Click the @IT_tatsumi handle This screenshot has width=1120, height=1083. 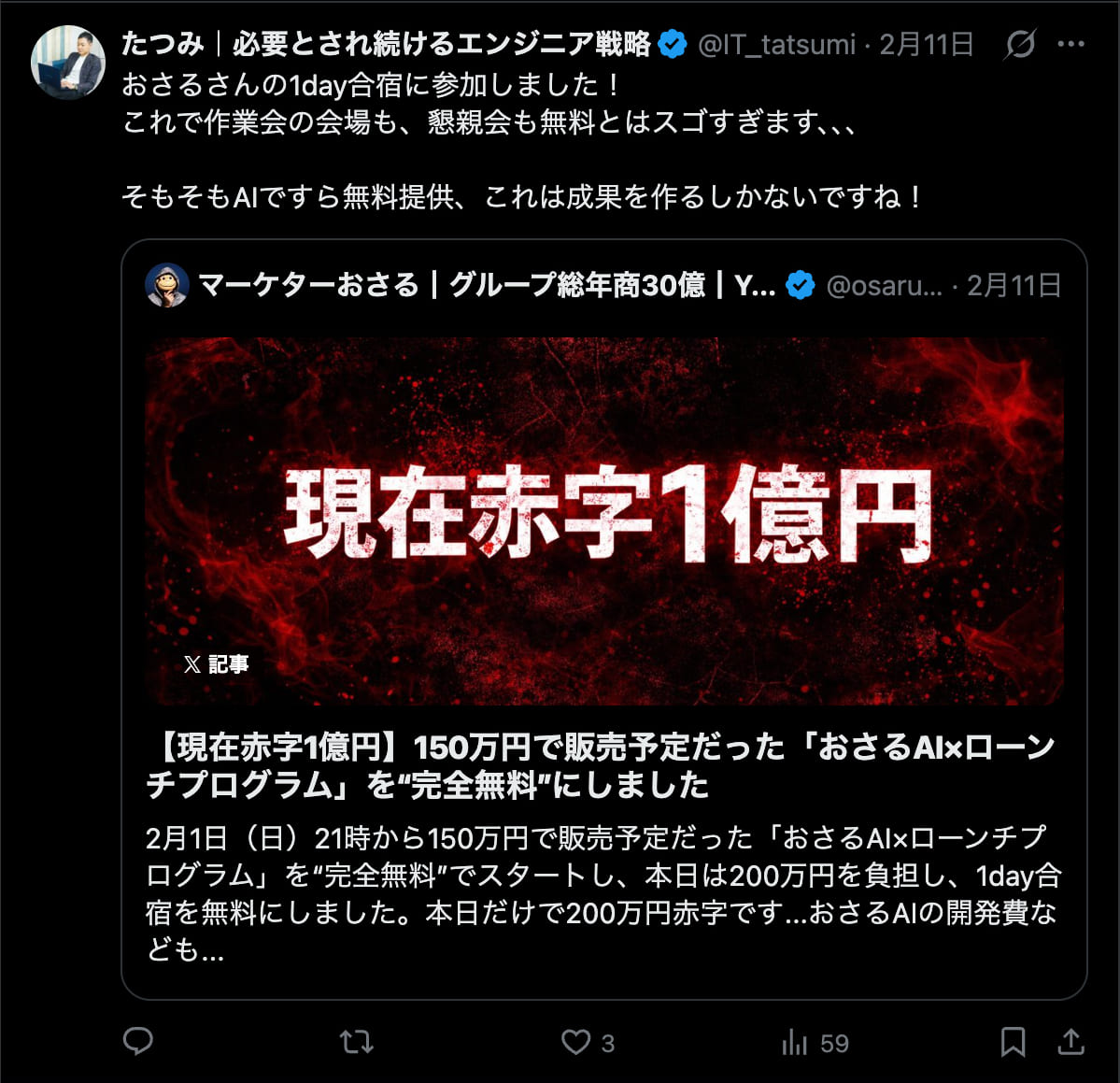click(x=776, y=44)
